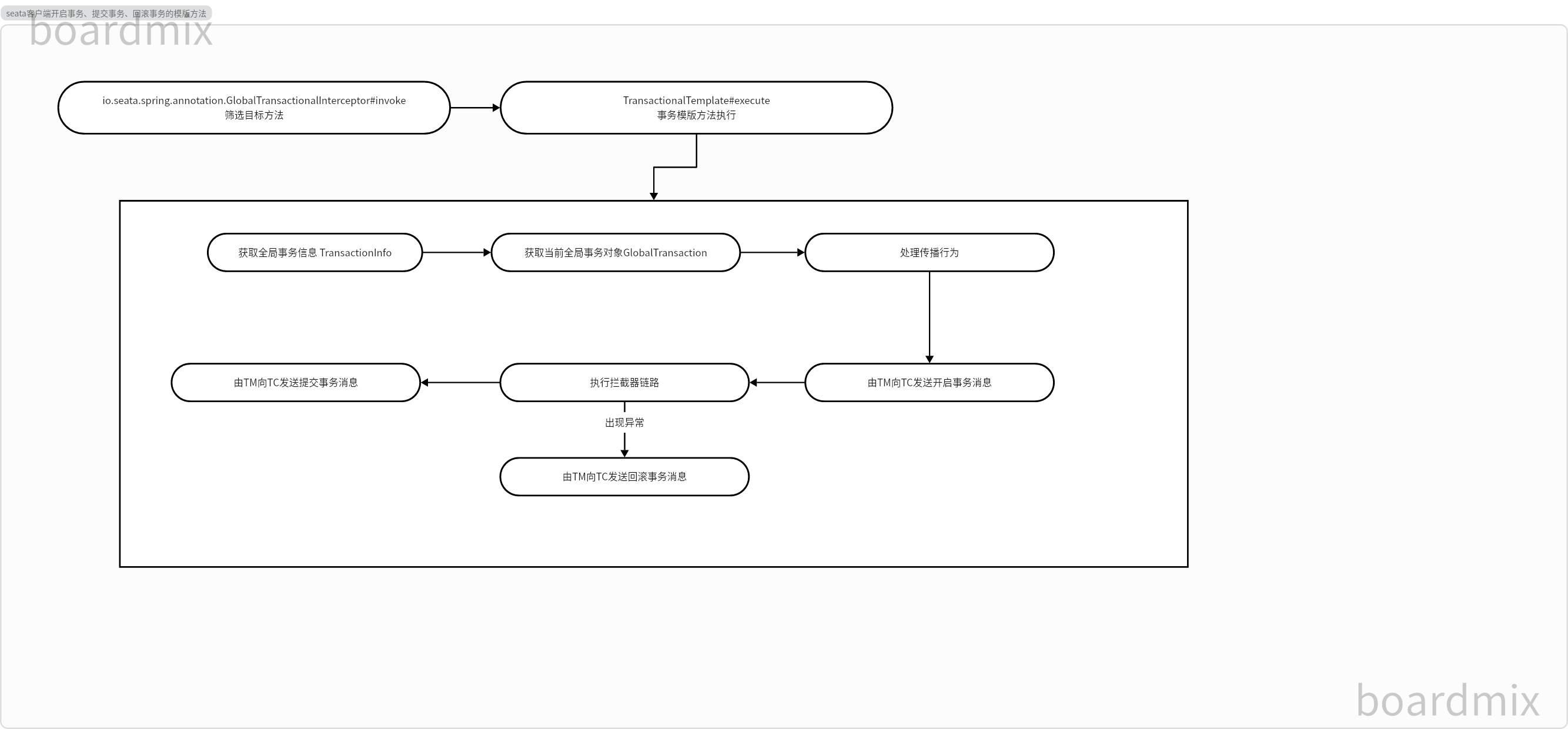Click '由TM向TC发送提交事务消息' node

tap(291, 382)
